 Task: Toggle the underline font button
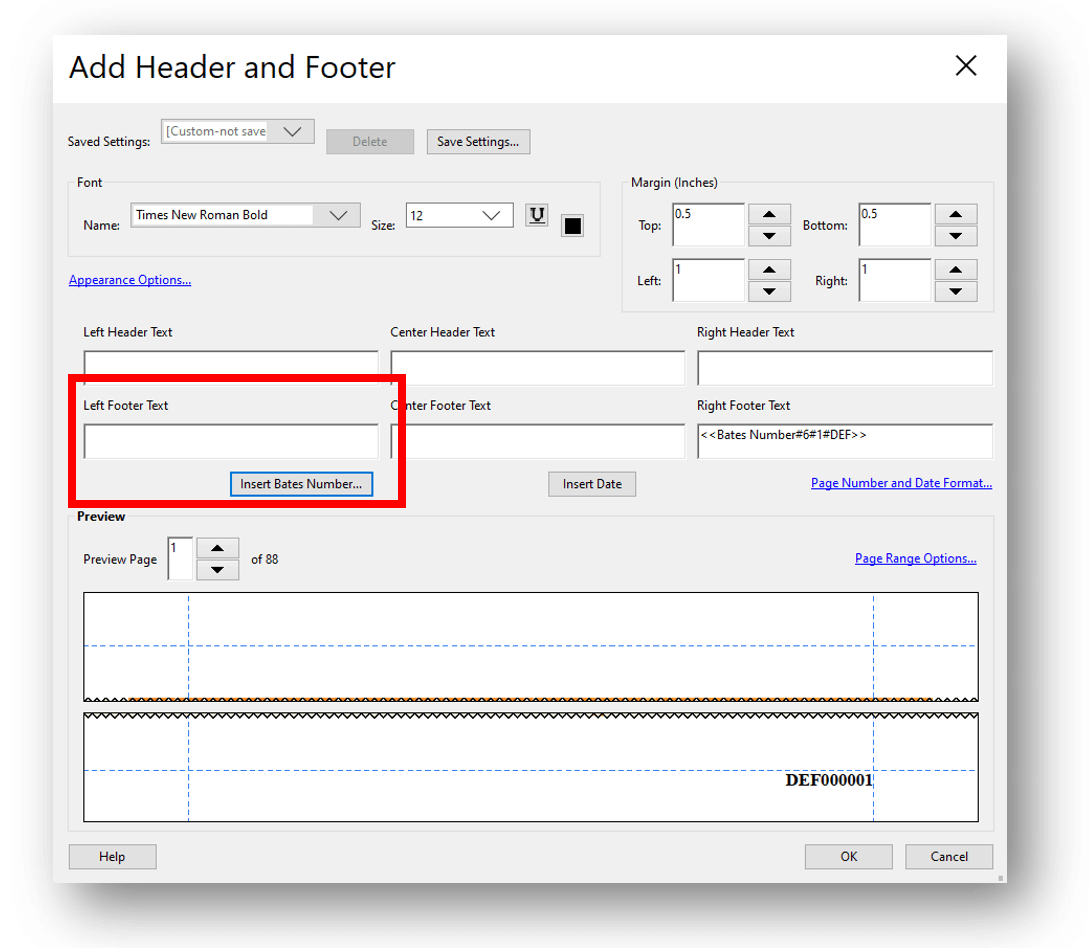pos(537,216)
